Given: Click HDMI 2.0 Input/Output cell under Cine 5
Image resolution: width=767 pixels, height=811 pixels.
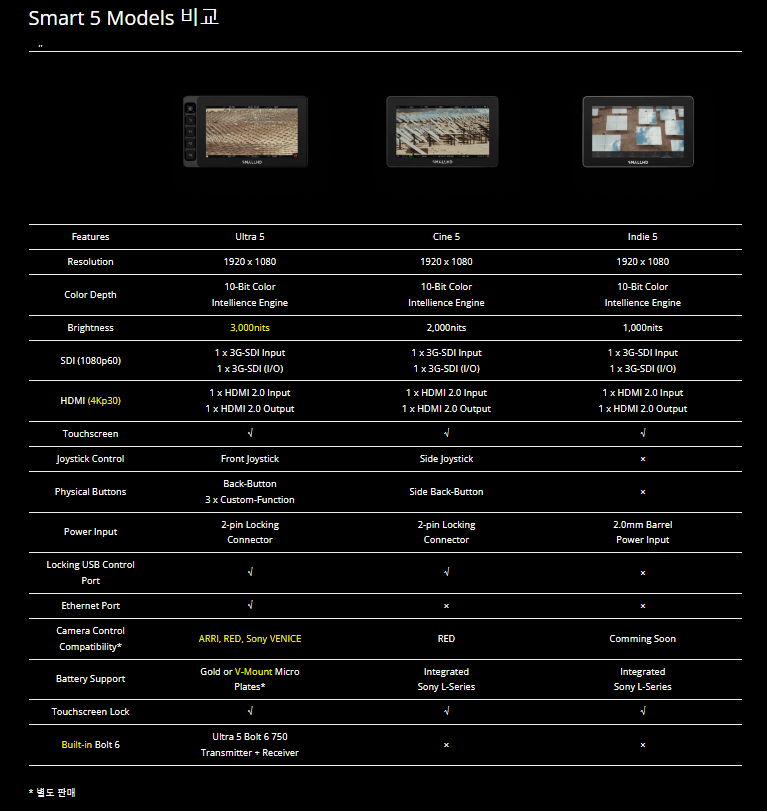Looking at the screenshot, I should [x=446, y=401].
